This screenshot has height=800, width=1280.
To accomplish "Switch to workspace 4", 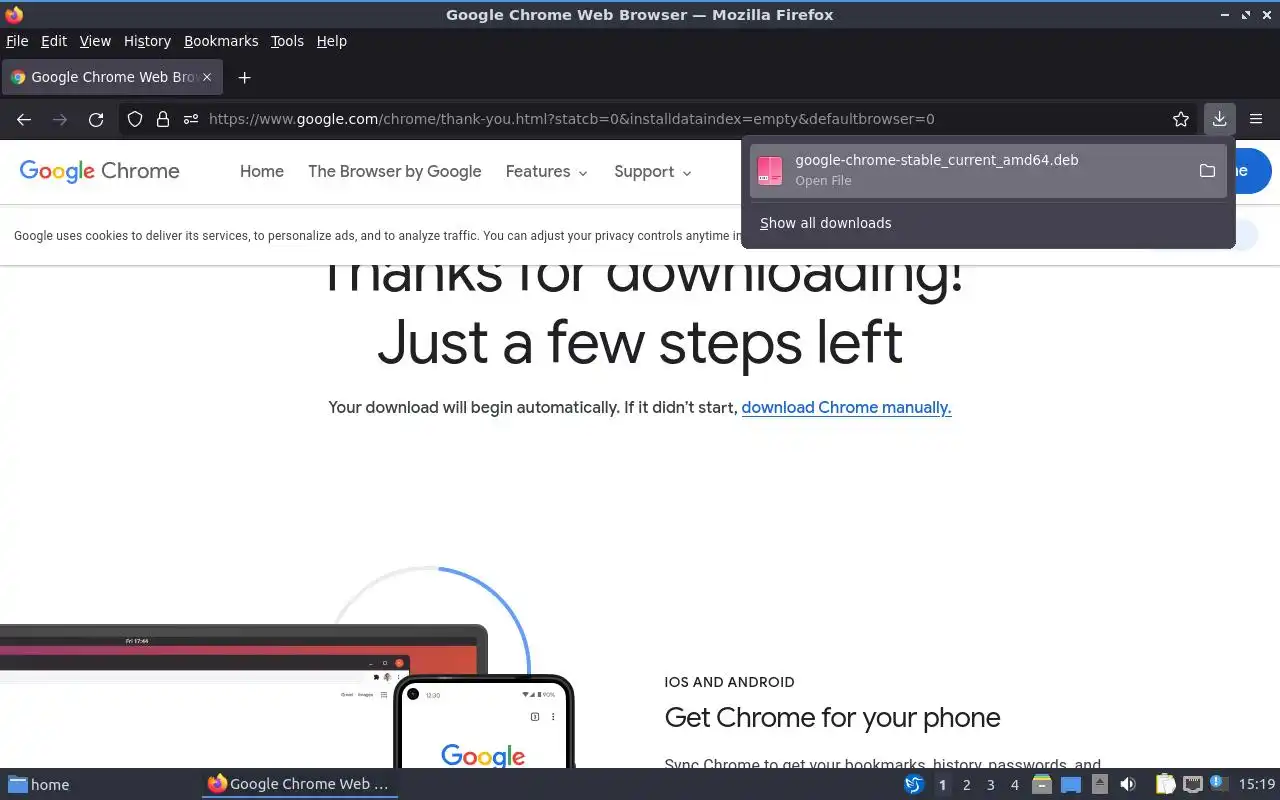I will 1015,785.
